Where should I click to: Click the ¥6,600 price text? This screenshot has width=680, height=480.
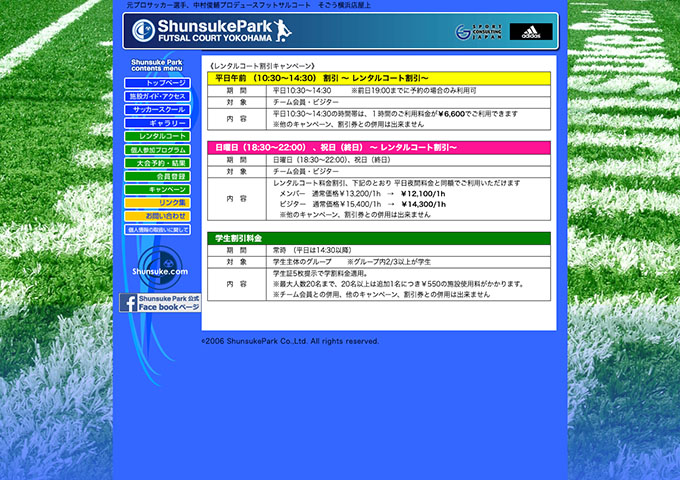point(451,114)
